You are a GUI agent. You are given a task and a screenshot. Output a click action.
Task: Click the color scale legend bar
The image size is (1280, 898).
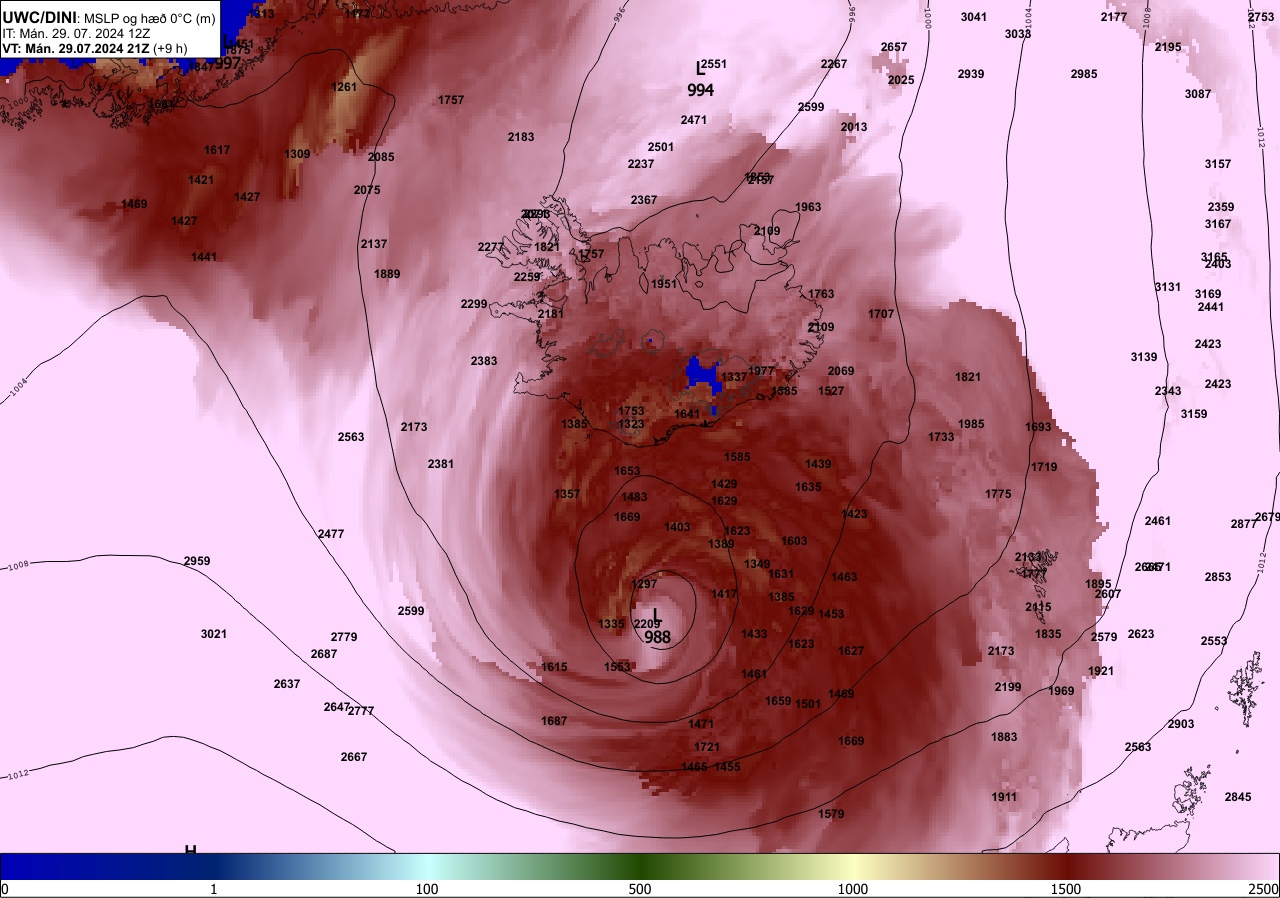pos(640,866)
